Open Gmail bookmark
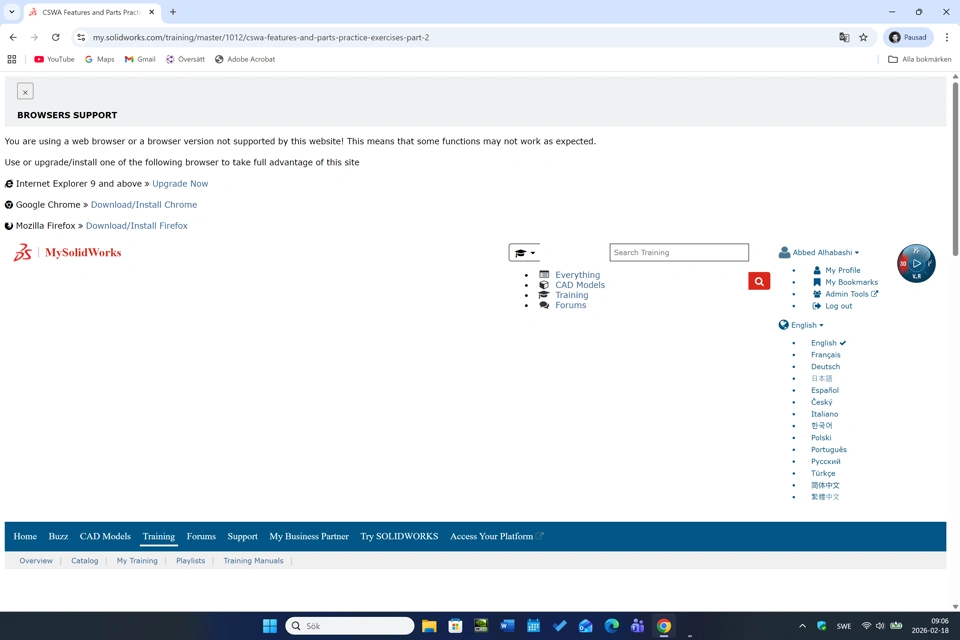This screenshot has height=640, width=960. pos(140,59)
